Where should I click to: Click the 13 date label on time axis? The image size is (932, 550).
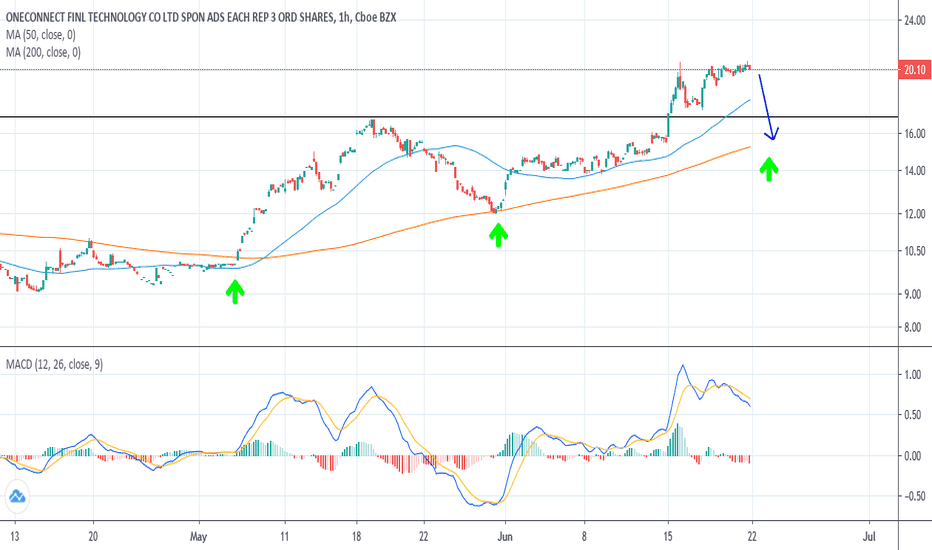(14, 537)
